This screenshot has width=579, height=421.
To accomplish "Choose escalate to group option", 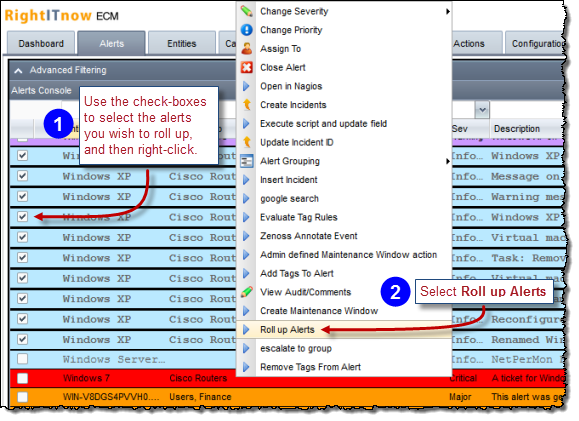I will click(296, 348).
